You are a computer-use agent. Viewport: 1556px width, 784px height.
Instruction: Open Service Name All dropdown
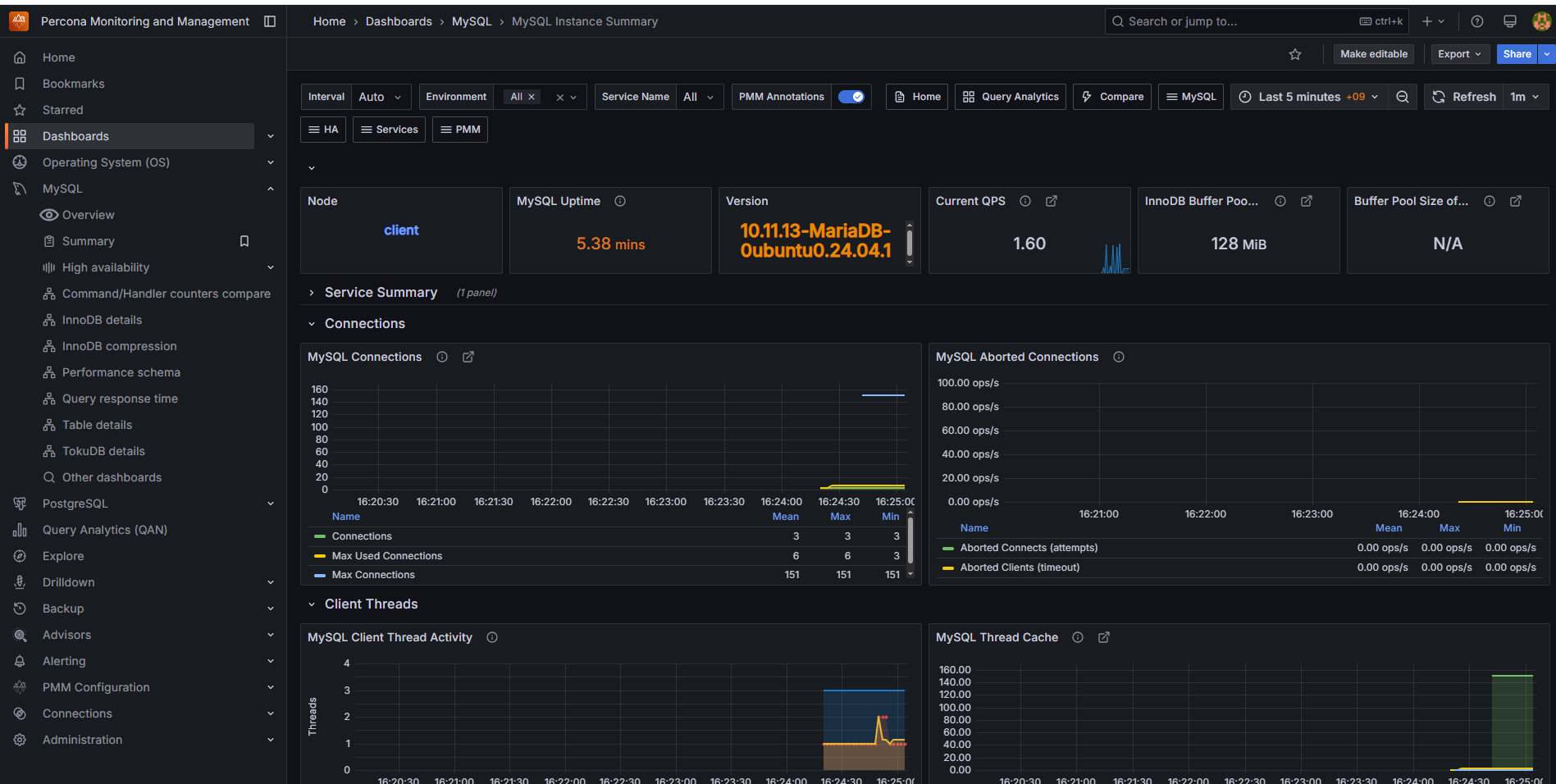(700, 97)
